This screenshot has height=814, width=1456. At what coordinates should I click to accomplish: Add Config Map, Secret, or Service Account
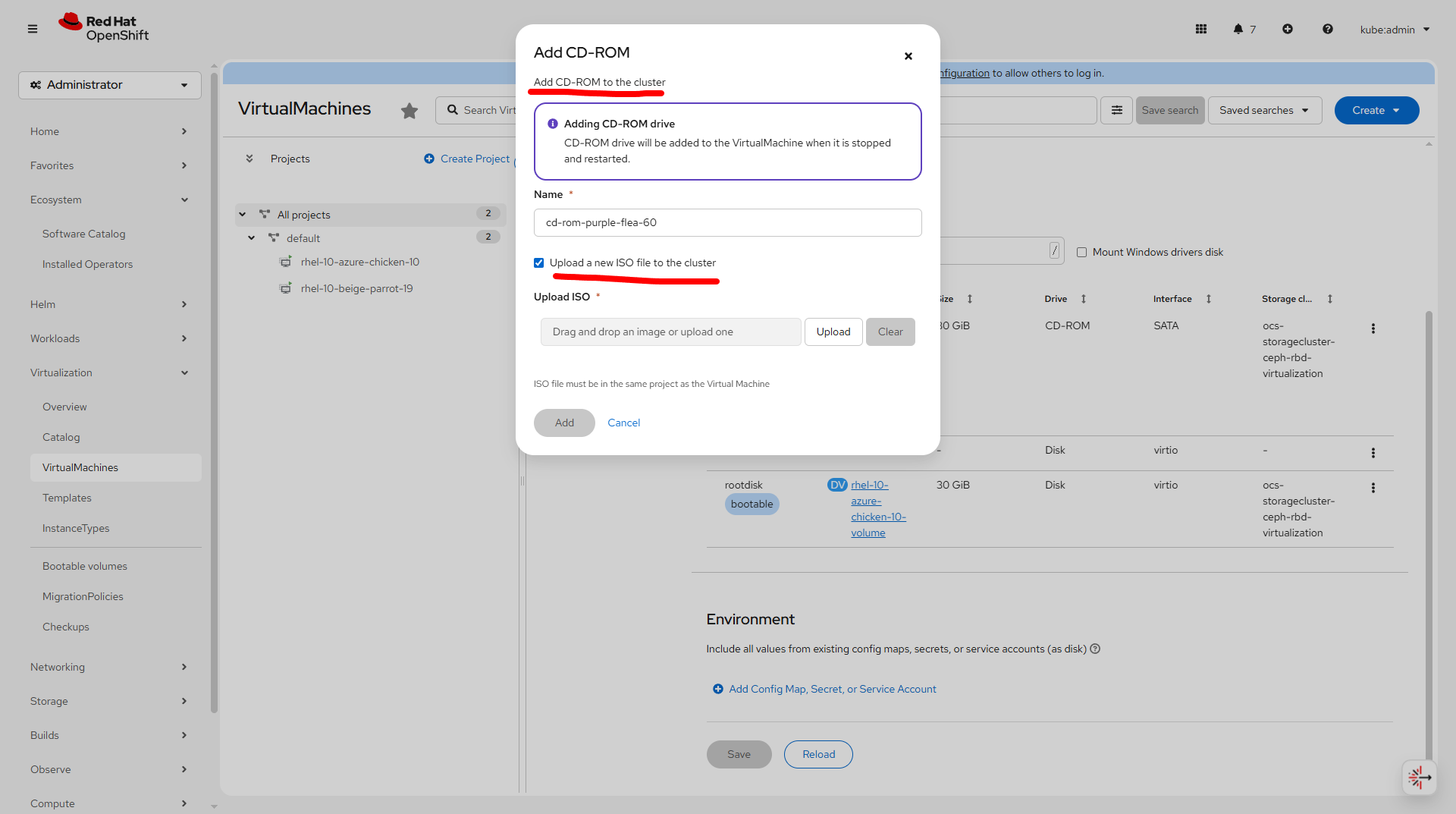point(824,690)
